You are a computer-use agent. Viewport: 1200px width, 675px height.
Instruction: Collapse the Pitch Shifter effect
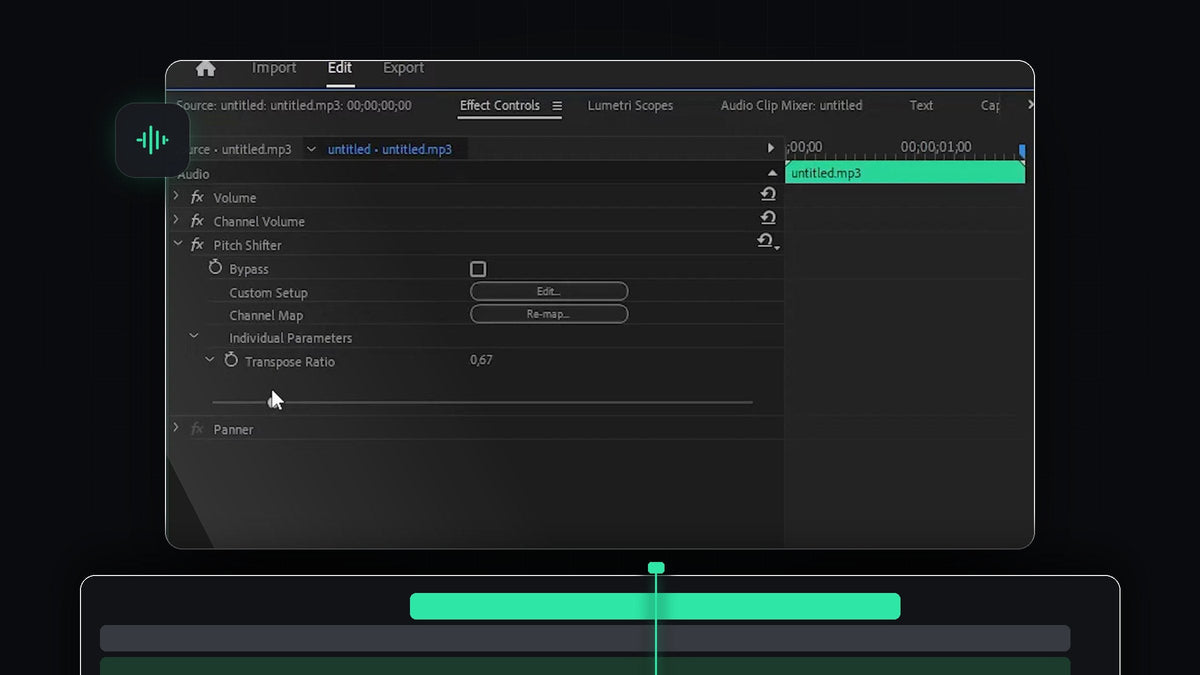177,243
